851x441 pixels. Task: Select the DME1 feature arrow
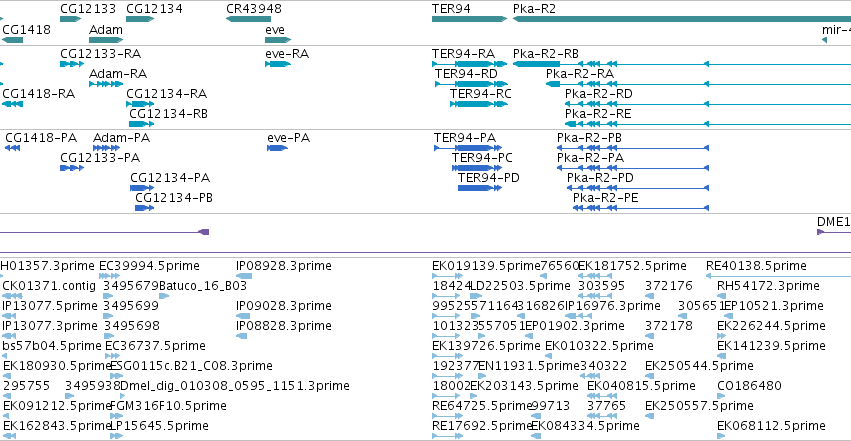pos(821,232)
